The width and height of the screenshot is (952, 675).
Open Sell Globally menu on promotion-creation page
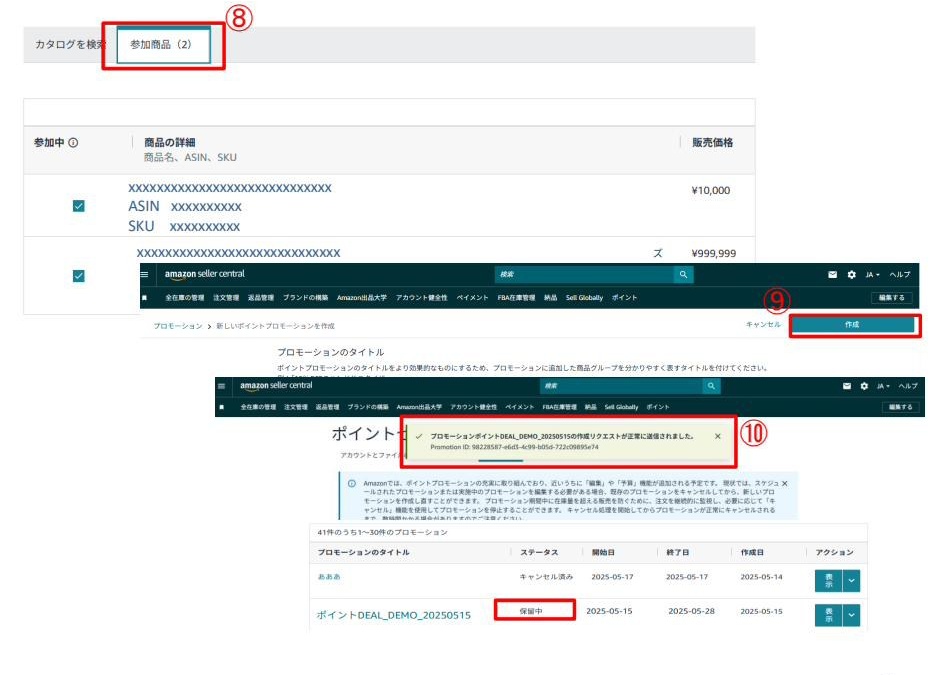coord(584,297)
